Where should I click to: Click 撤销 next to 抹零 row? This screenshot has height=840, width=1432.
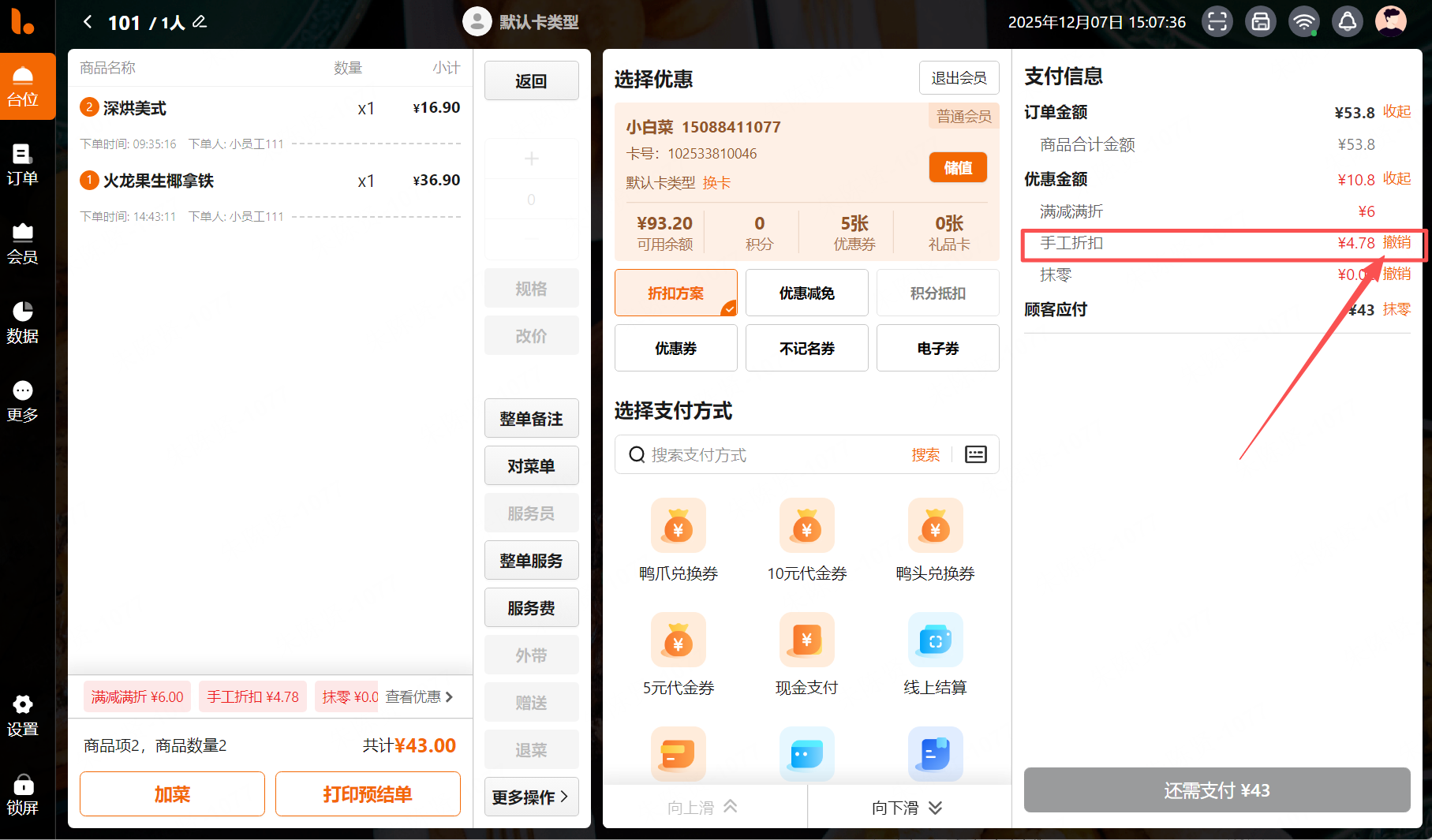(x=1396, y=274)
